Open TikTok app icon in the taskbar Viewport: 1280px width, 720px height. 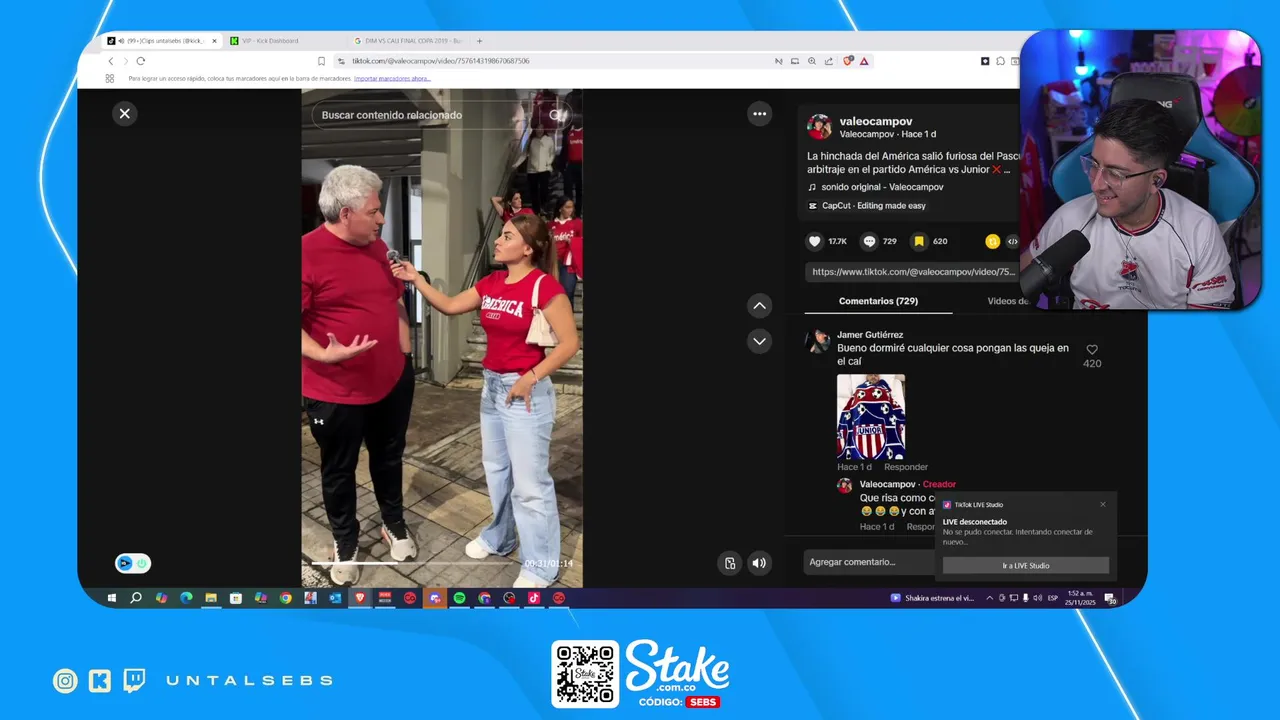[534, 598]
